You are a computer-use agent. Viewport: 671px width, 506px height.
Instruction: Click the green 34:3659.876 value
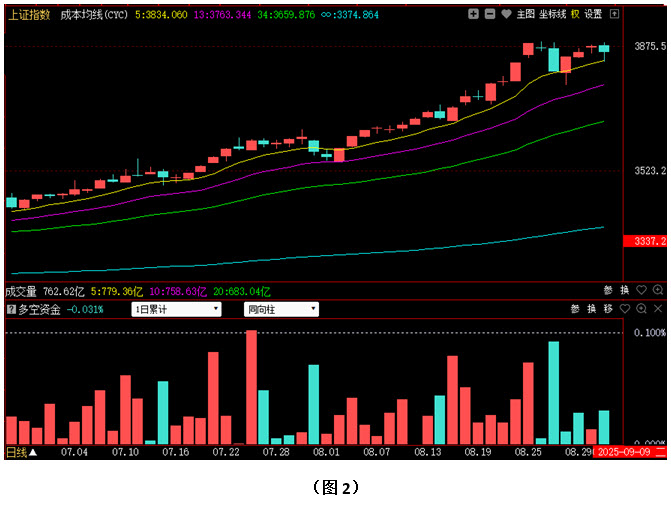click(286, 15)
